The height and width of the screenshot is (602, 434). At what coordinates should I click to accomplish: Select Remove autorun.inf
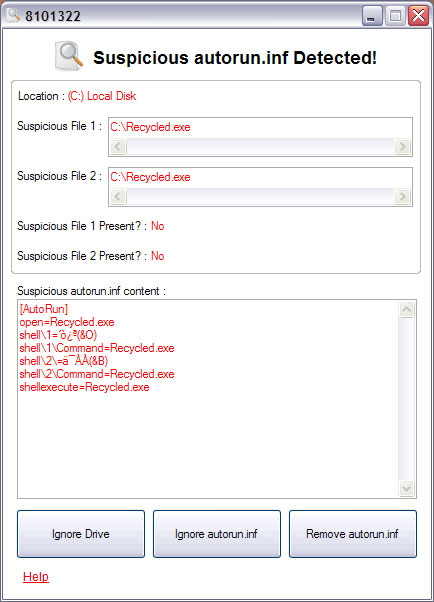click(x=353, y=534)
